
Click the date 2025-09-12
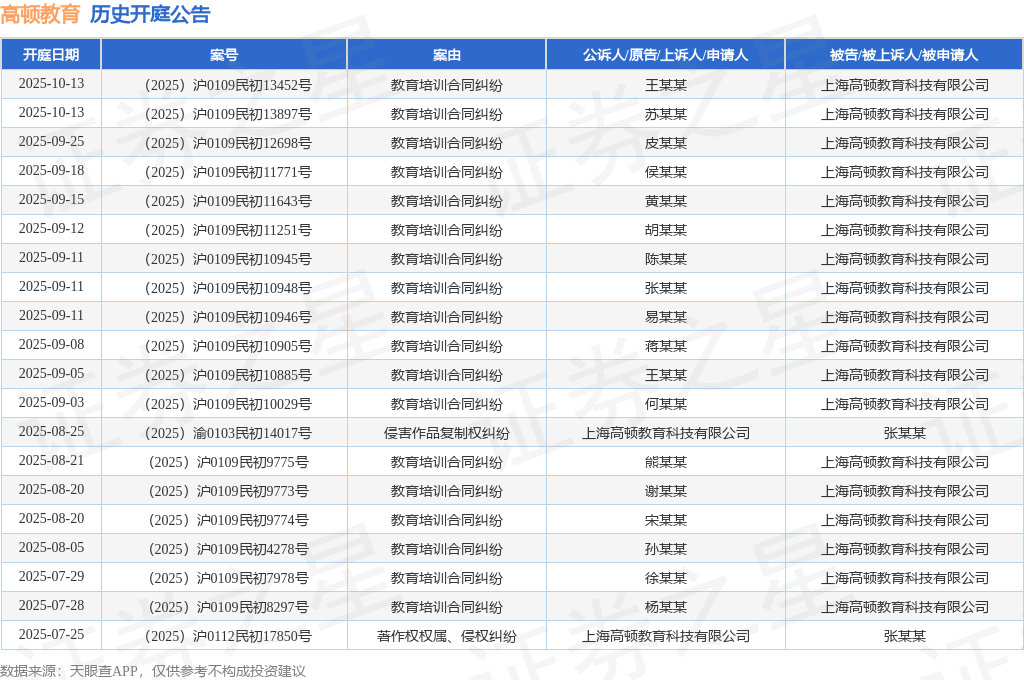[x=52, y=229]
